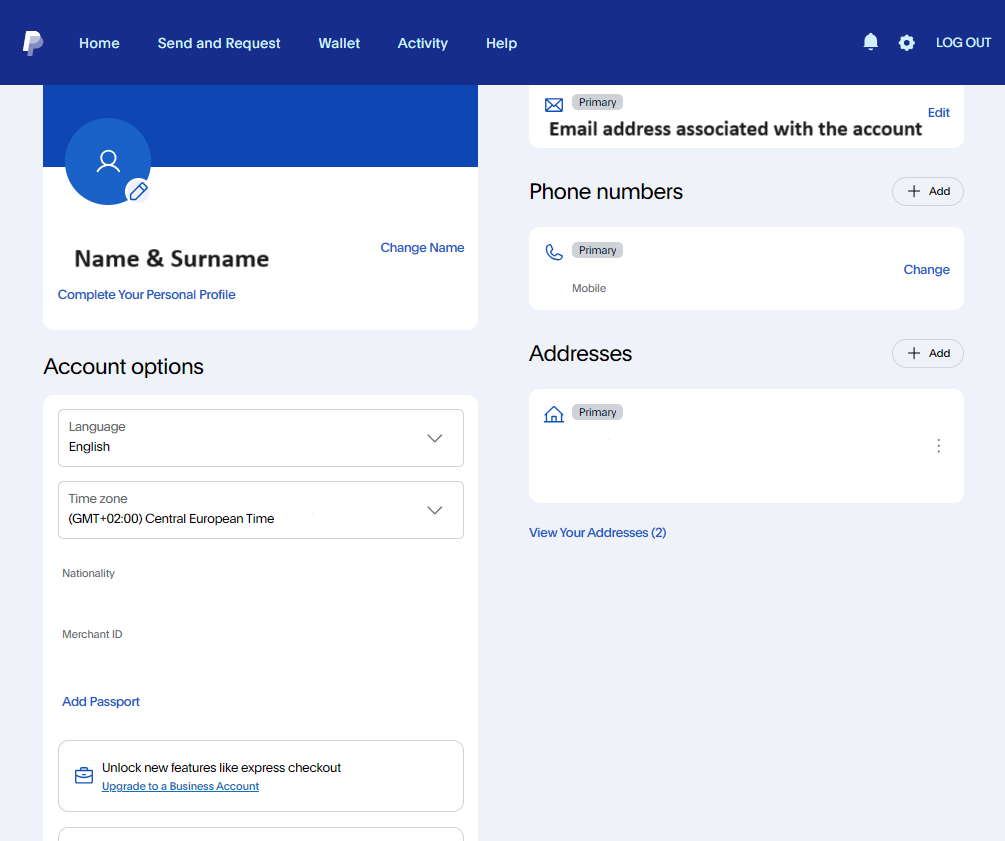This screenshot has height=841, width=1005.
Task: Click View Your Addresses (2) link
Action: [x=597, y=533]
